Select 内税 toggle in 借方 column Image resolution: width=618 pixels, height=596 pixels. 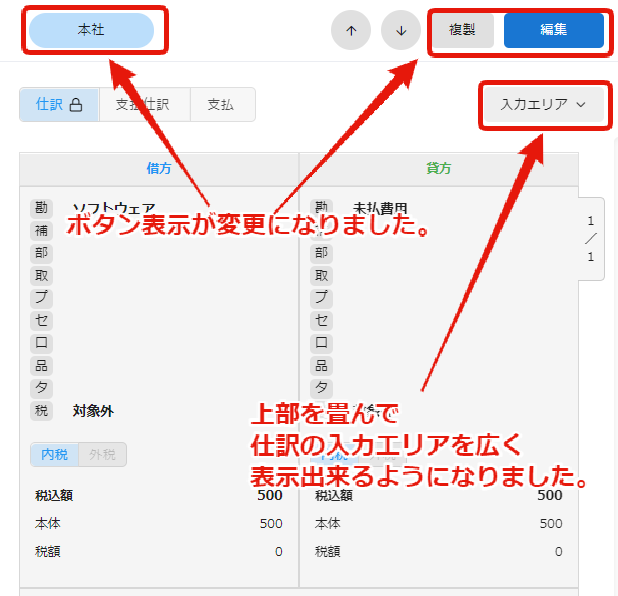tap(54, 454)
